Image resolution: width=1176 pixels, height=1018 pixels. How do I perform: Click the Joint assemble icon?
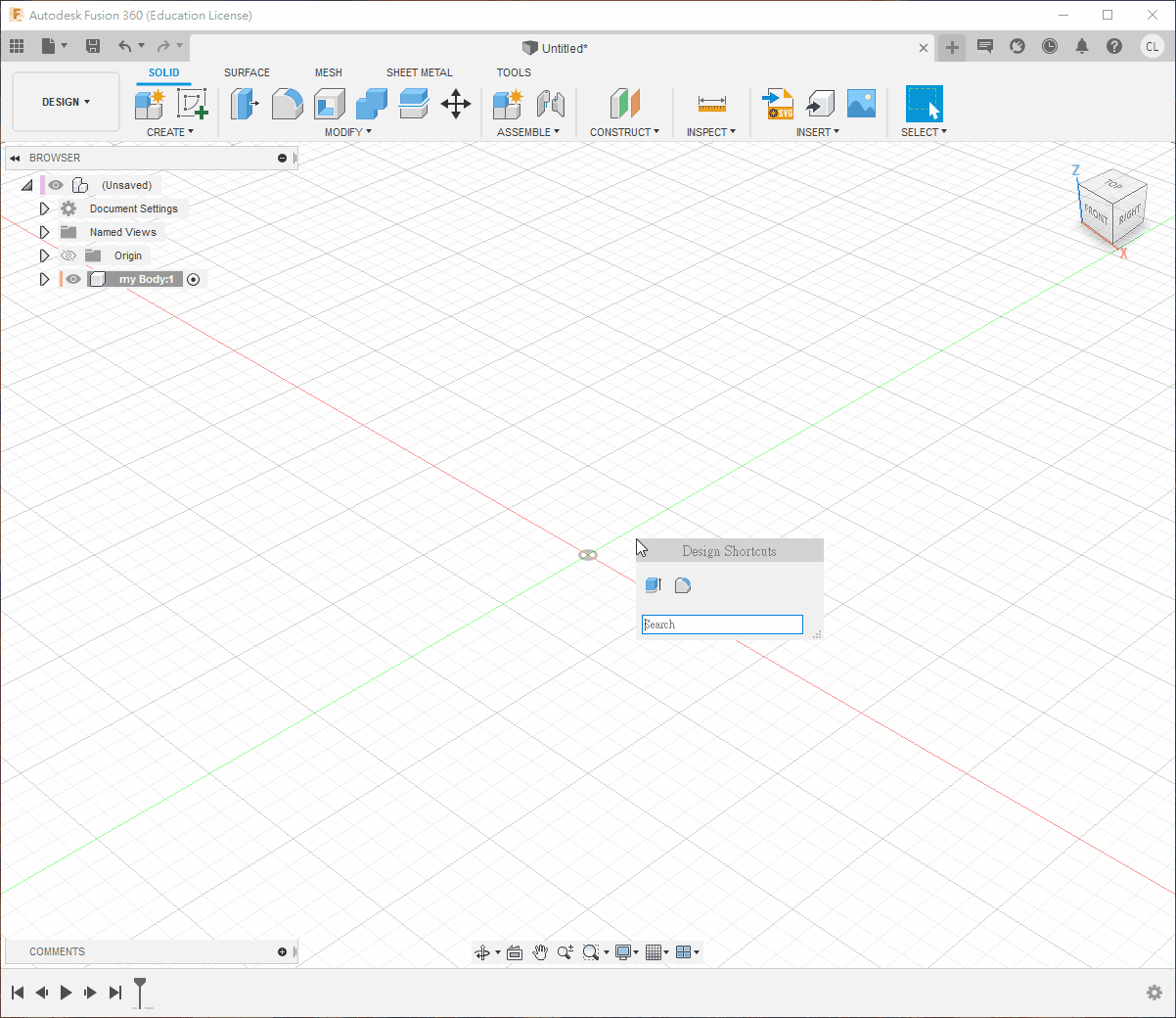(551, 104)
